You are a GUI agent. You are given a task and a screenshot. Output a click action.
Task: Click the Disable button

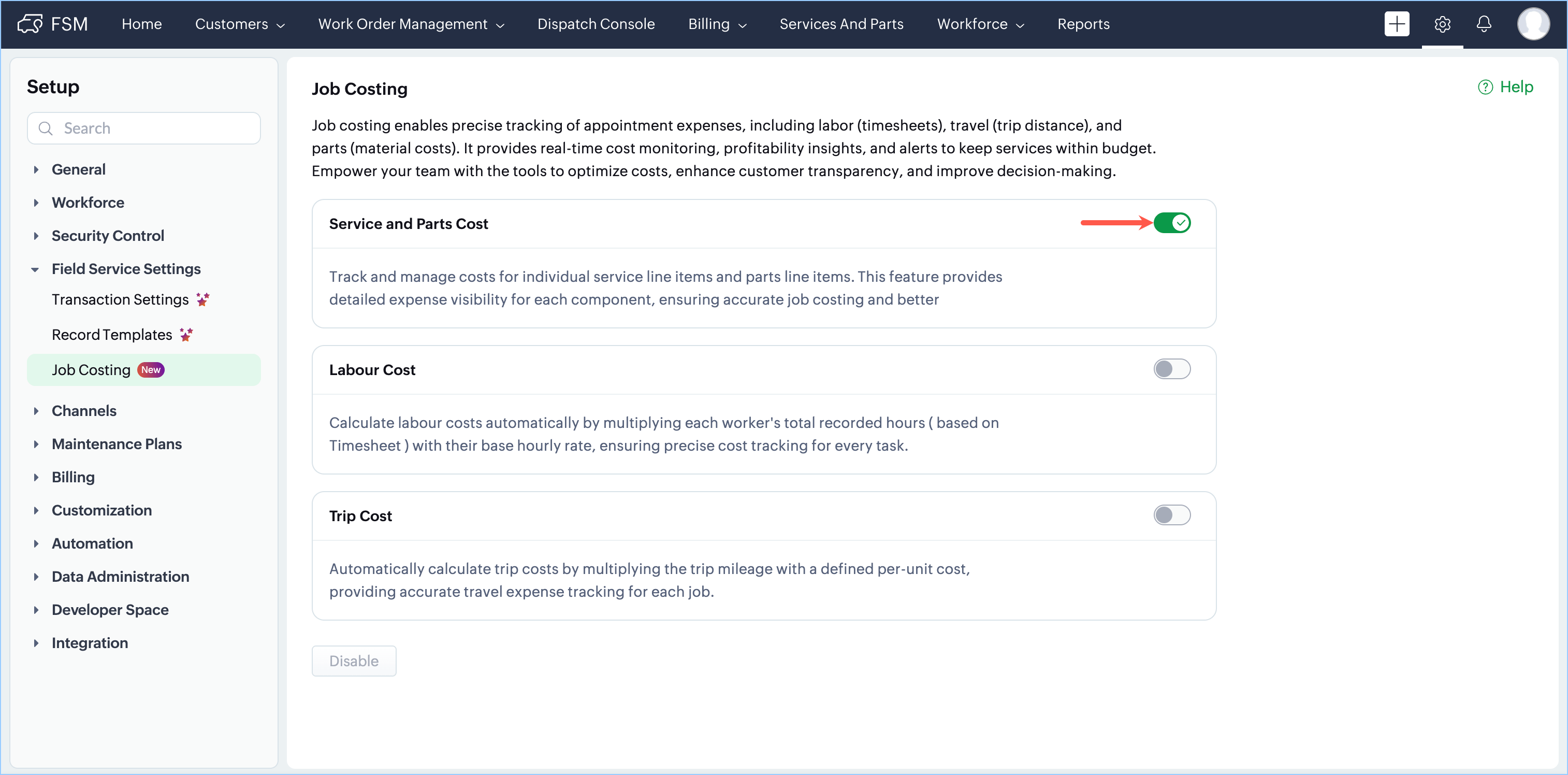coord(353,661)
